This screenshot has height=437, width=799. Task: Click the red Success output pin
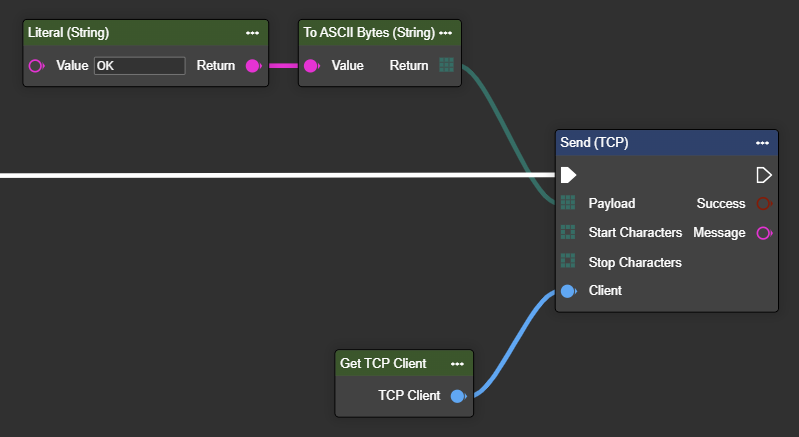[x=764, y=203]
